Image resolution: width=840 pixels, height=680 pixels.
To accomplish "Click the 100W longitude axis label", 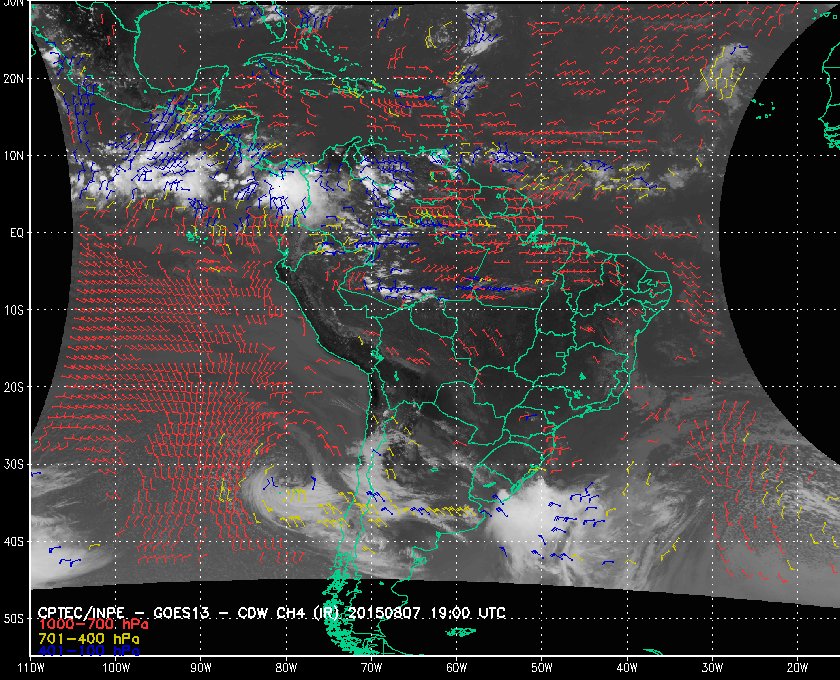I will [116, 667].
